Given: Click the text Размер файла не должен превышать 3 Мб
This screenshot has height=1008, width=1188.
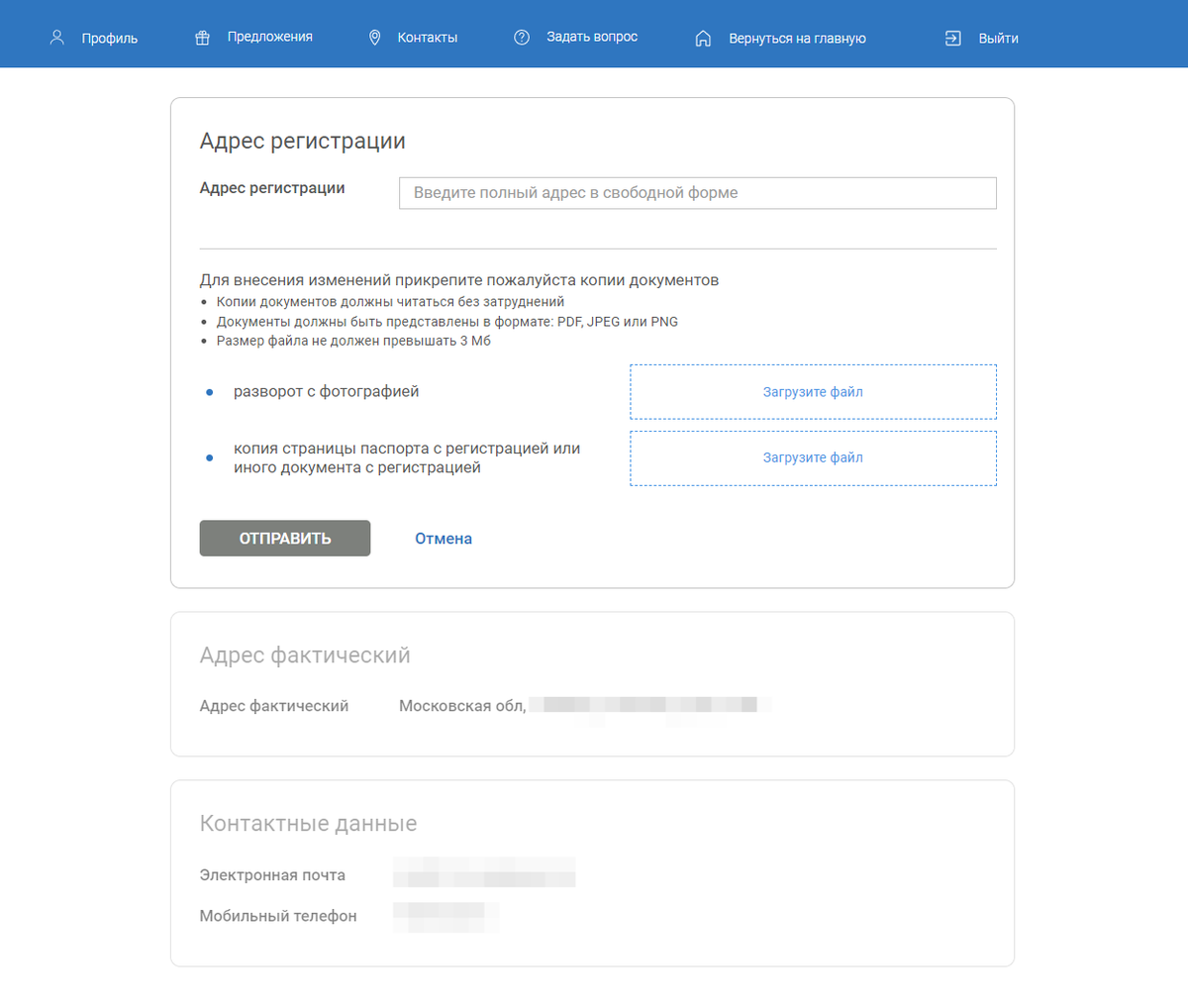Looking at the screenshot, I should tap(353, 341).
